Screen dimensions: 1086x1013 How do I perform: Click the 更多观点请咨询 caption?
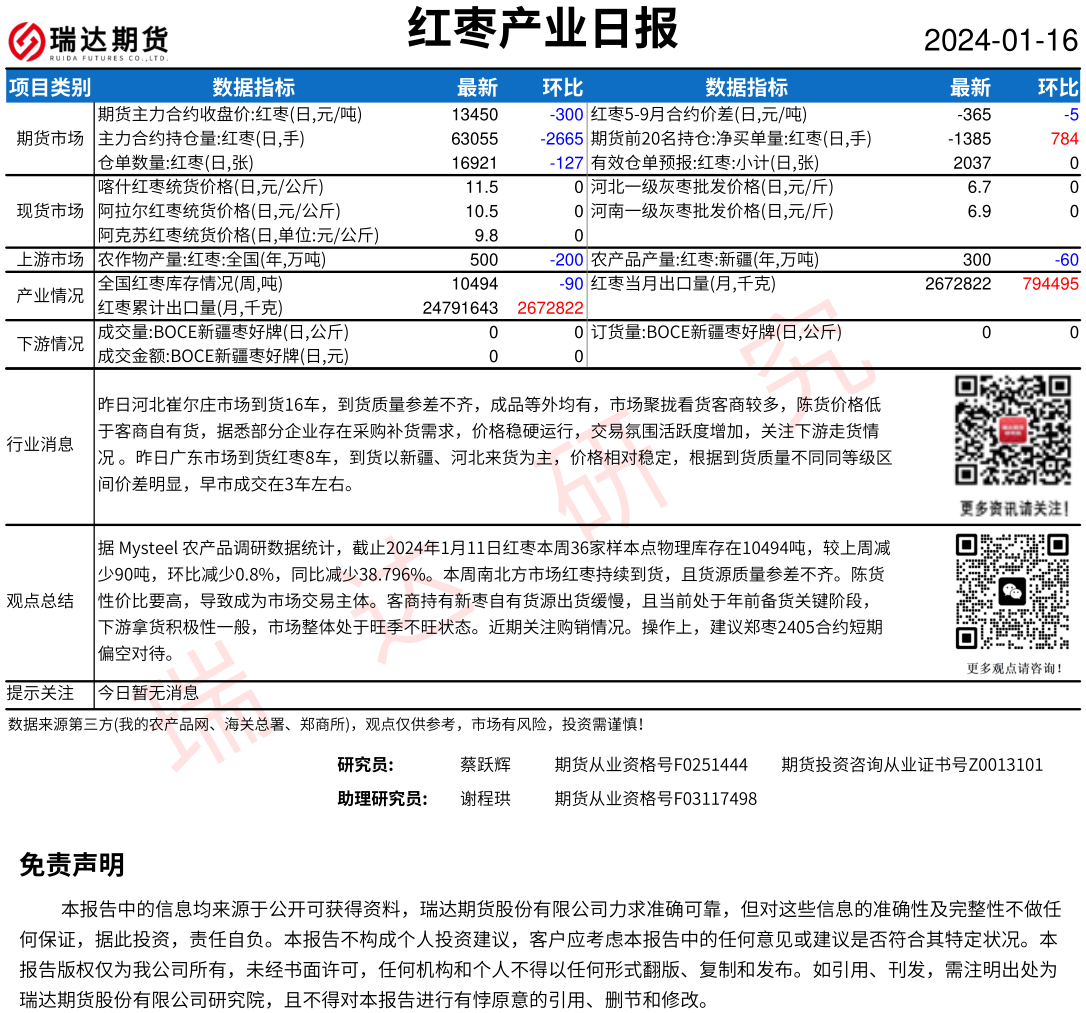point(1013,668)
